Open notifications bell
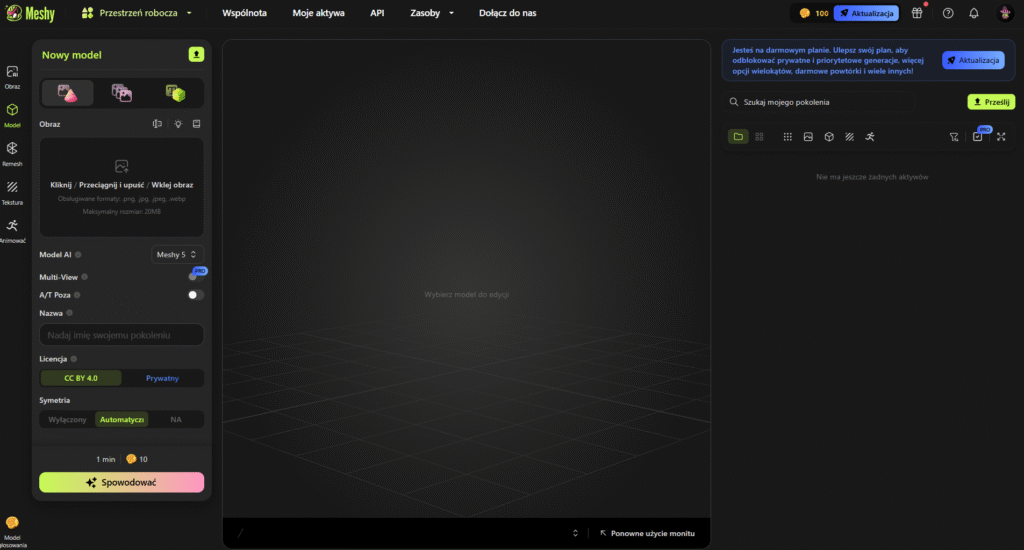 (x=973, y=13)
